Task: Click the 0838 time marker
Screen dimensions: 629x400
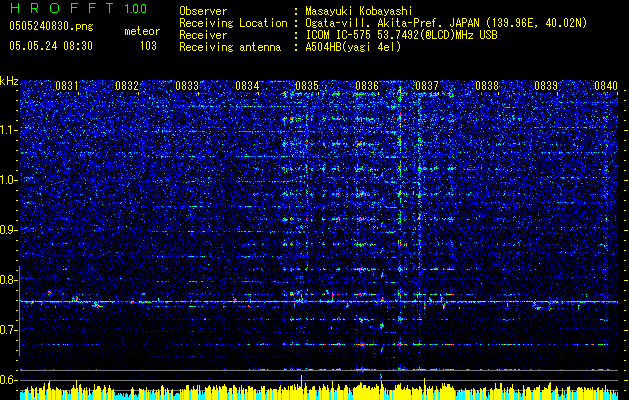Action: (x=487, y=86)
